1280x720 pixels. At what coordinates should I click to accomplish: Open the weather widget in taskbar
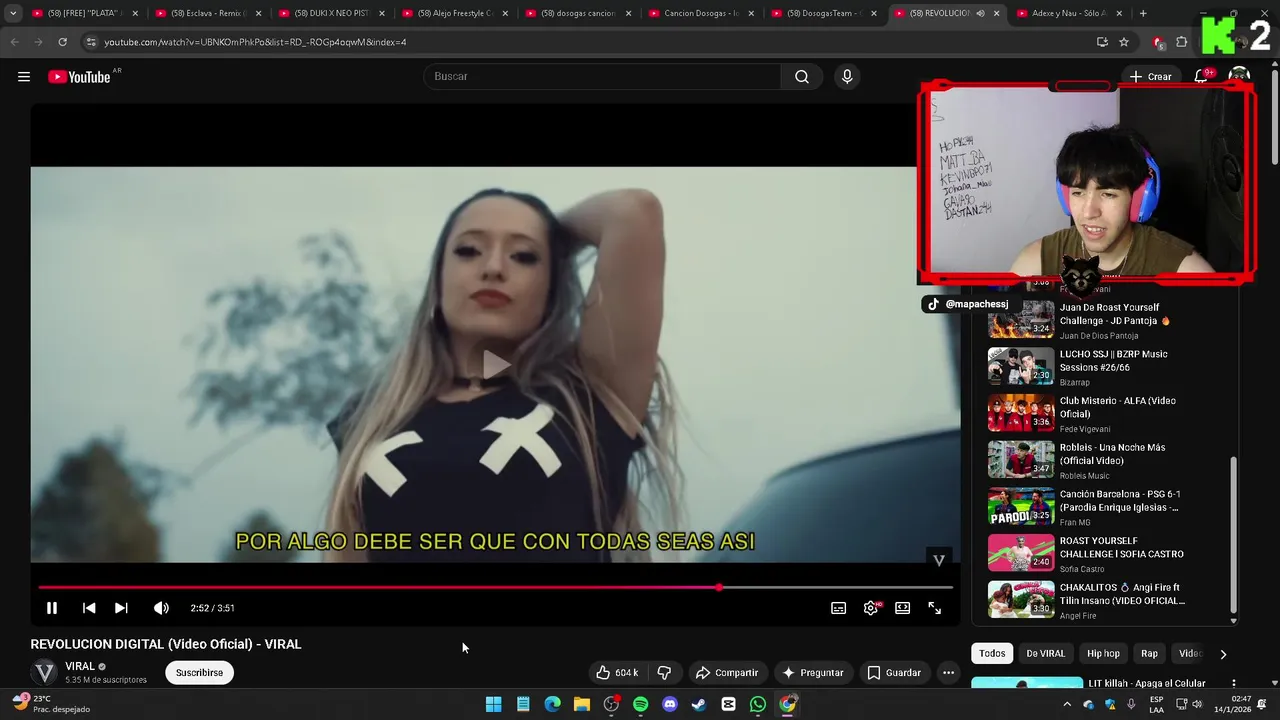[x=52, y=704]
